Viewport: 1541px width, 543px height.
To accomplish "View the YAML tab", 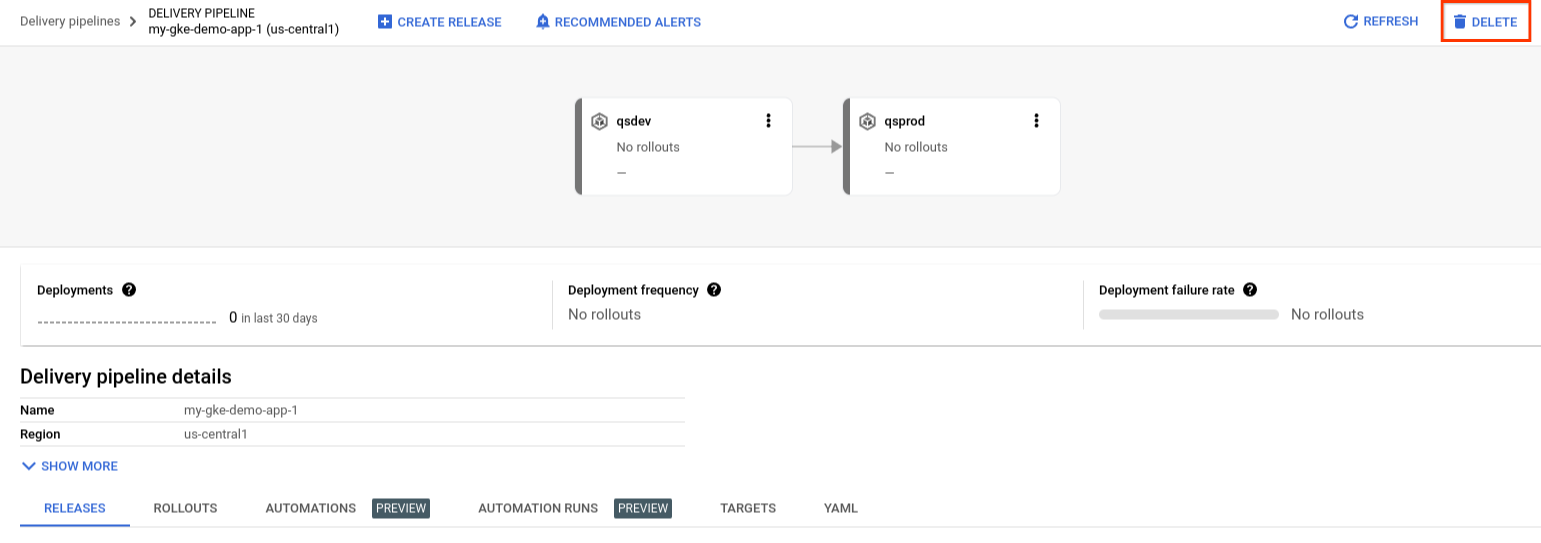I will 841,508.
